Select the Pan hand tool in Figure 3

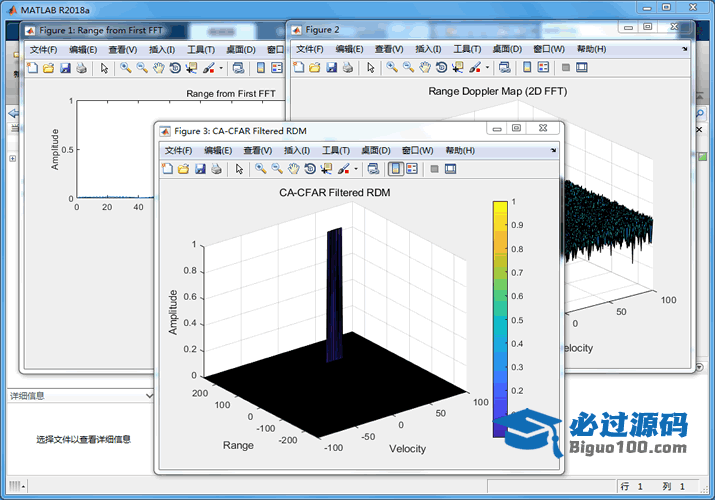coord(293,169)
